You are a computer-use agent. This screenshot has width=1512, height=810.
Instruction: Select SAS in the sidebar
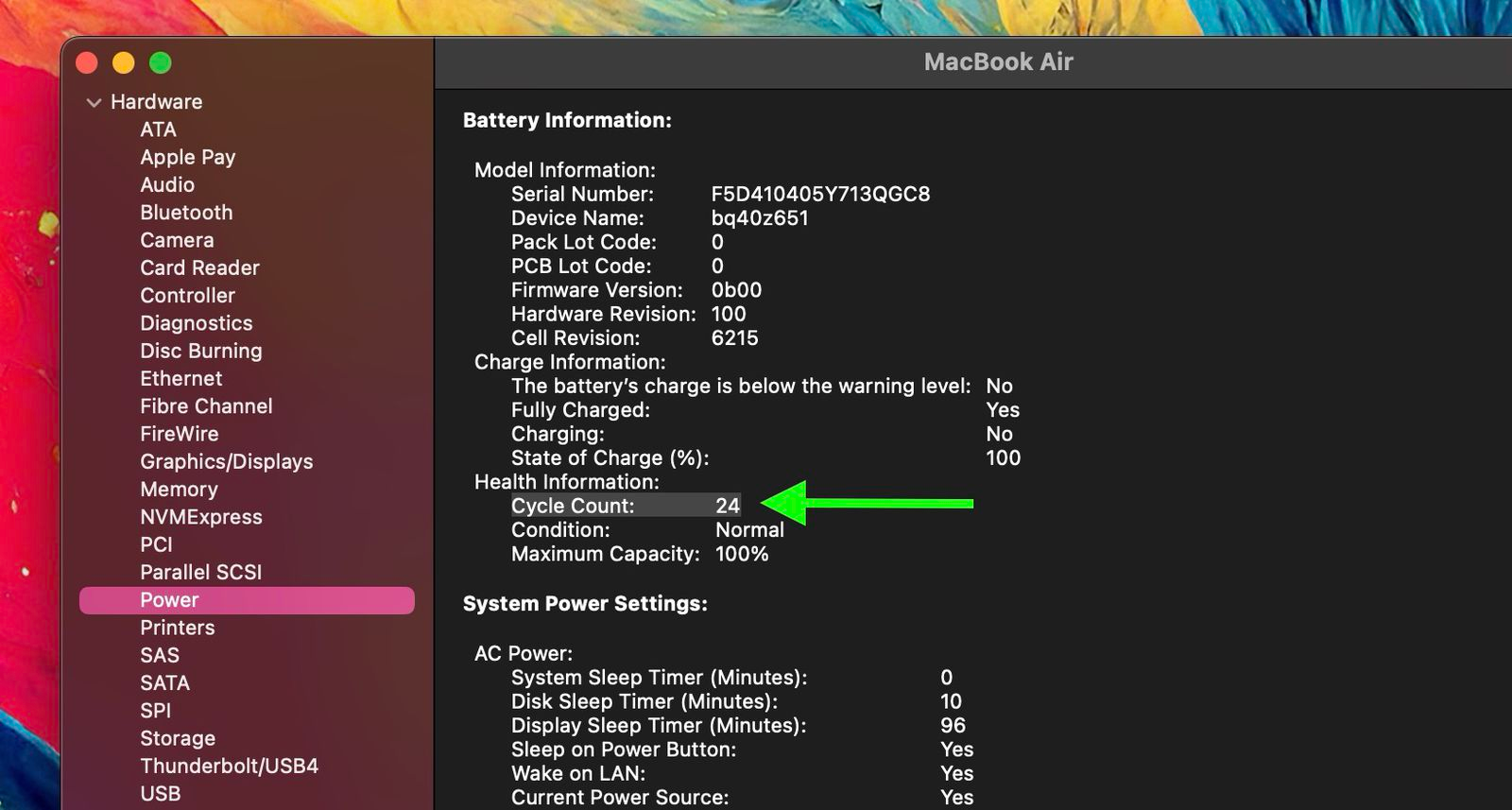[160, 655]
